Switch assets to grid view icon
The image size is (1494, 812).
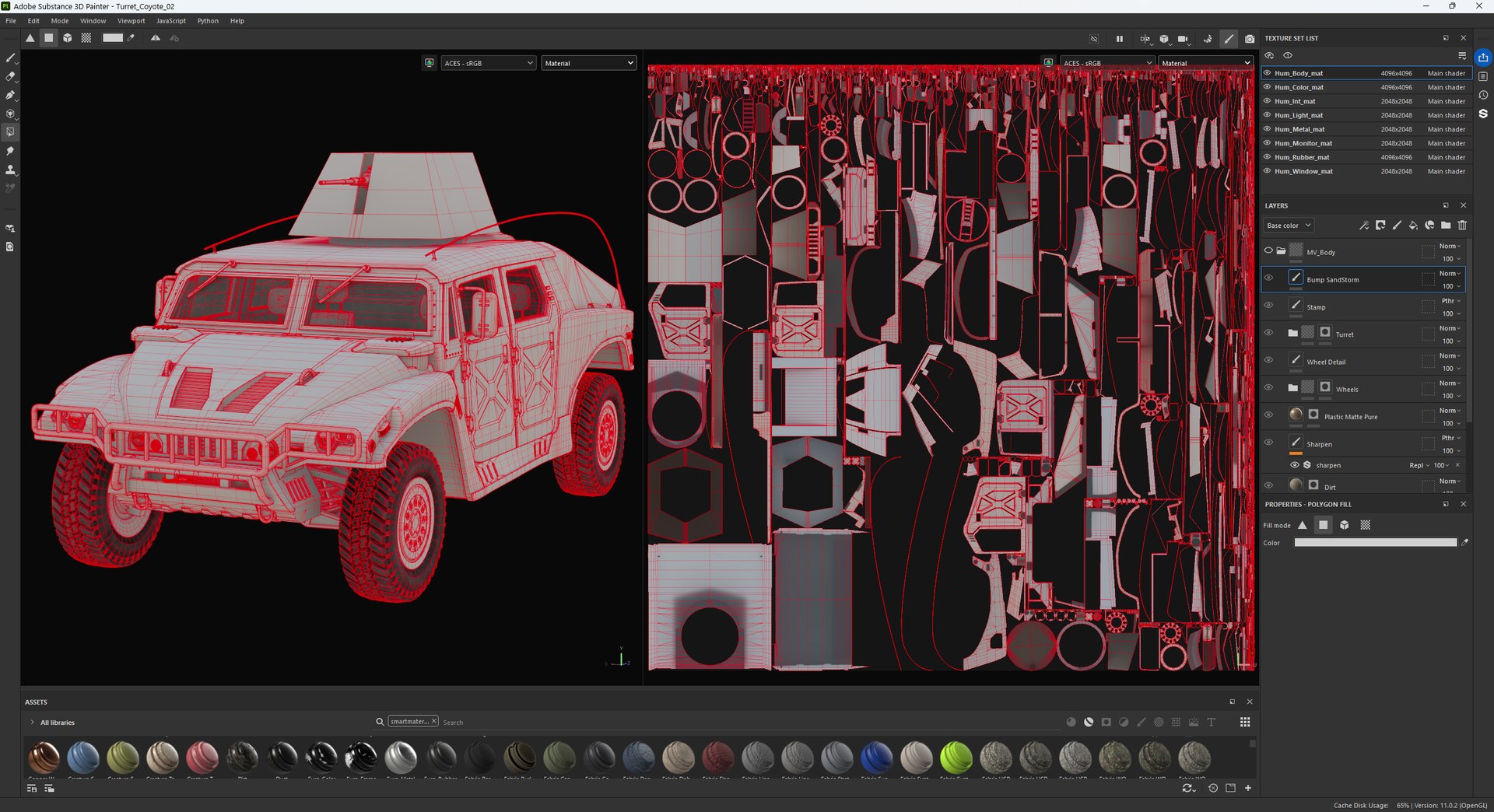pyautogui.click(x=1245, y=723)
